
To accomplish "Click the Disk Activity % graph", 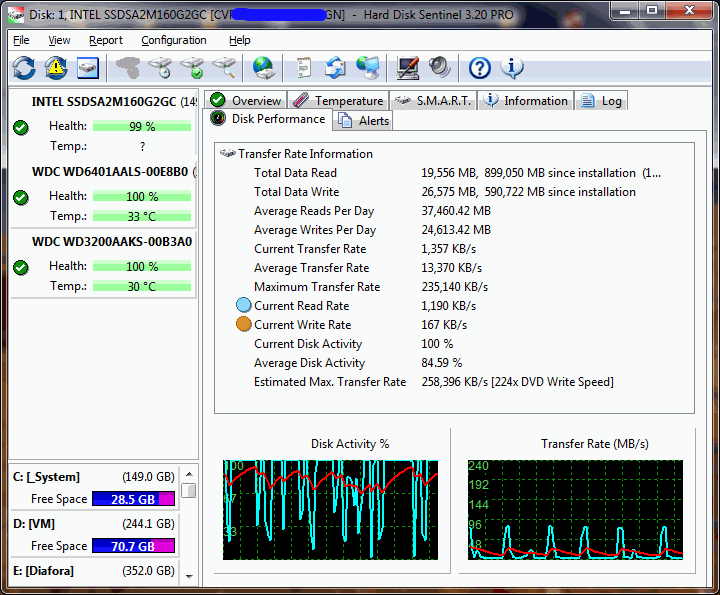I will (x=330, y=510).
